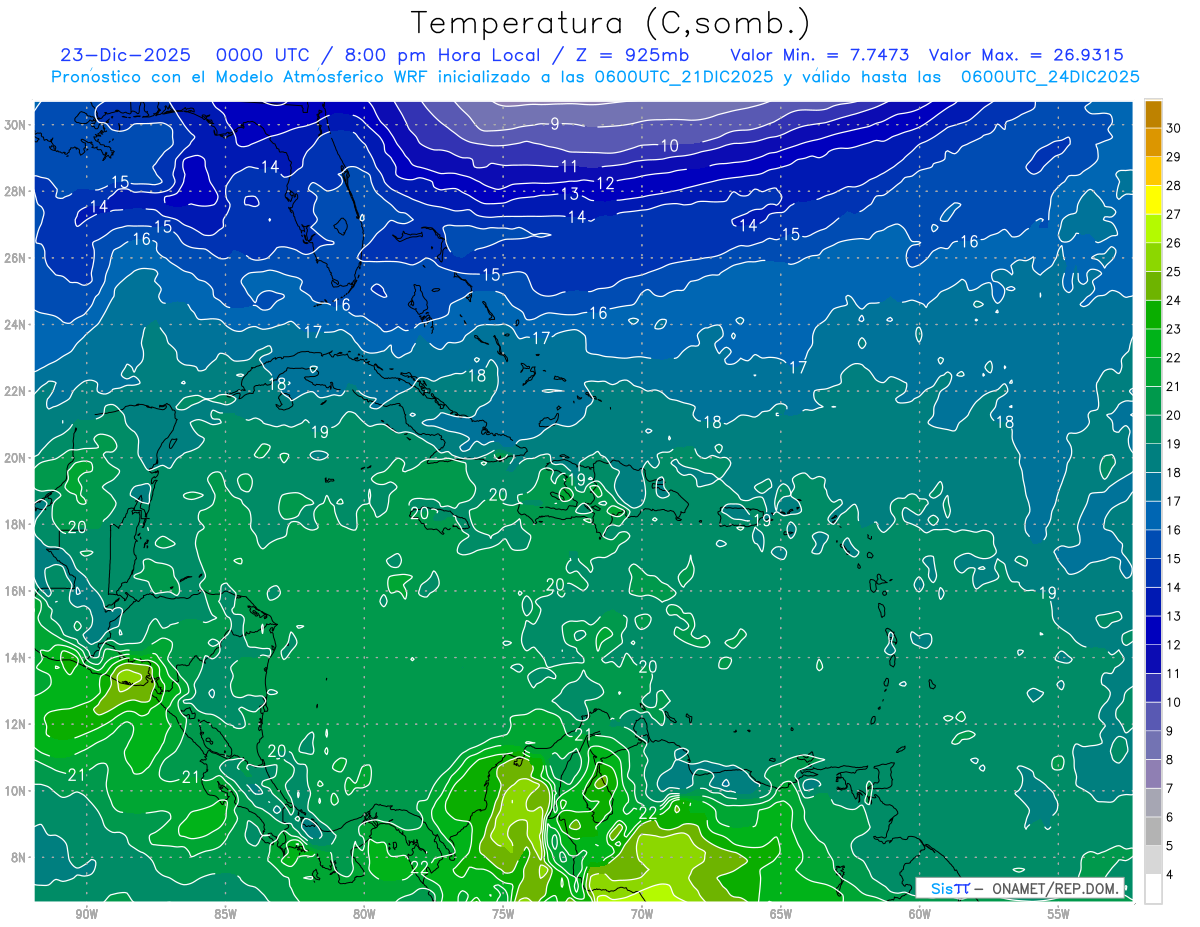Click the 'Temperatura (C,somb.)' chart title

pyautogui.click(x=610, y=24)
